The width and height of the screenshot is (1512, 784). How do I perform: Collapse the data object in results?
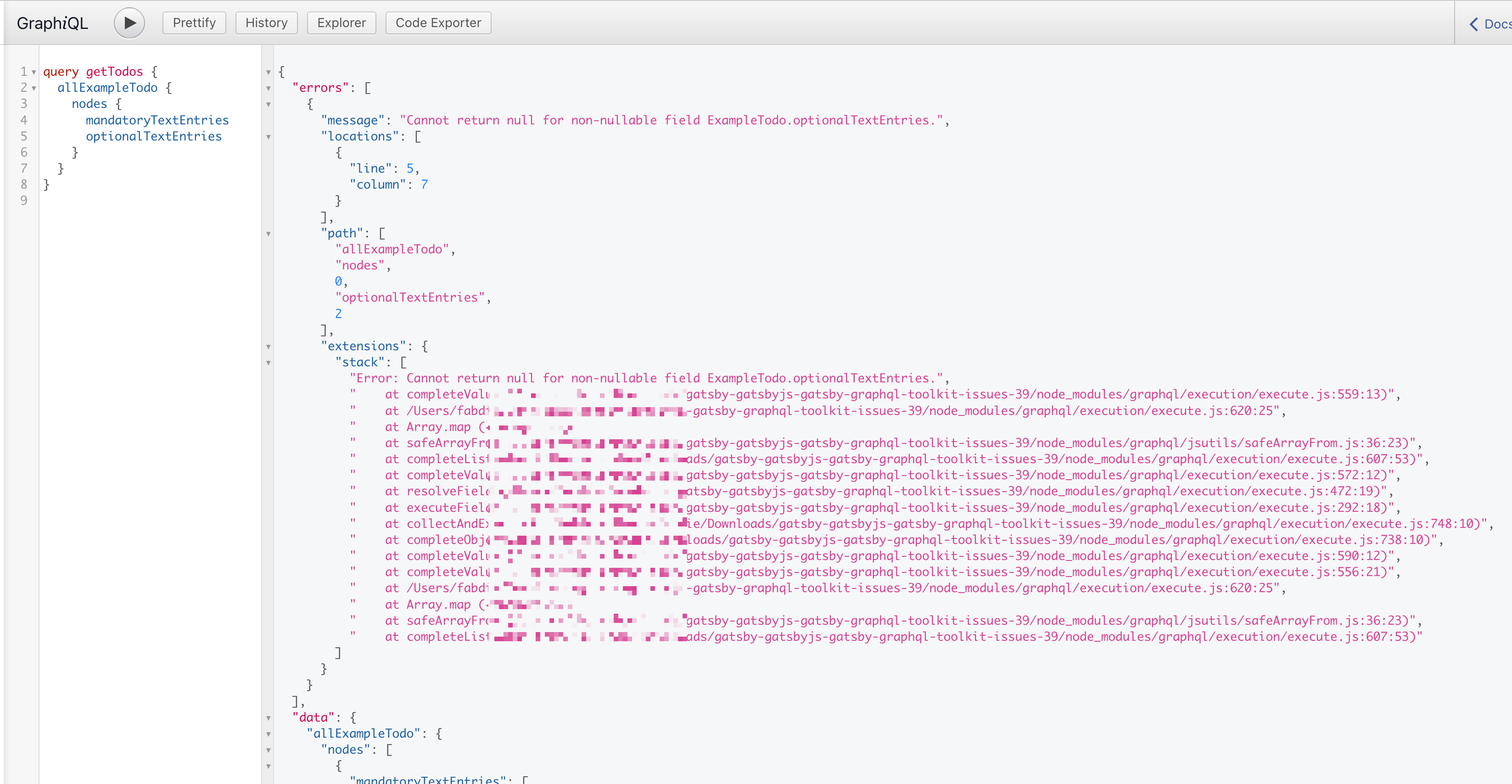point(268,717)
